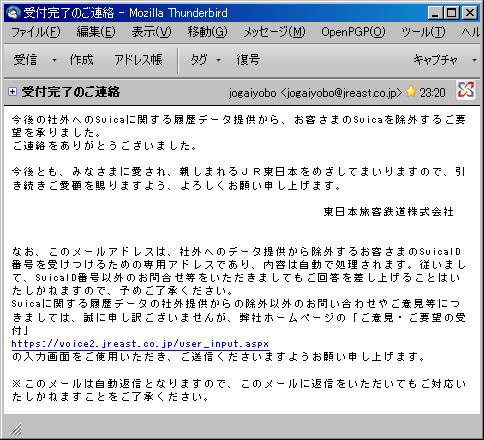
Task: Open the メッセージ(M) menu
Action: [274, 32]
